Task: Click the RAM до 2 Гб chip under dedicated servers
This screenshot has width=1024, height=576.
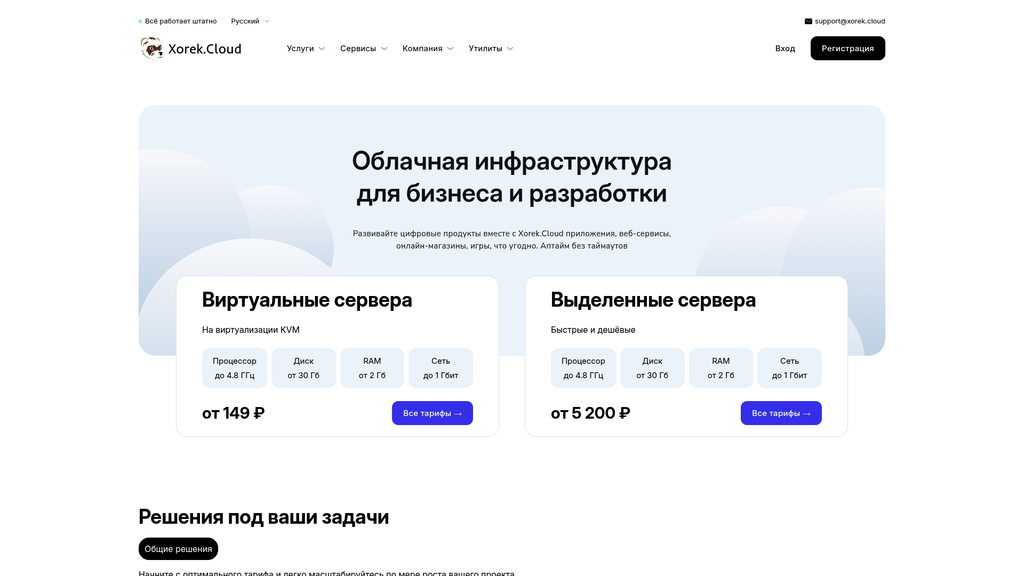Action: [721, 368]
